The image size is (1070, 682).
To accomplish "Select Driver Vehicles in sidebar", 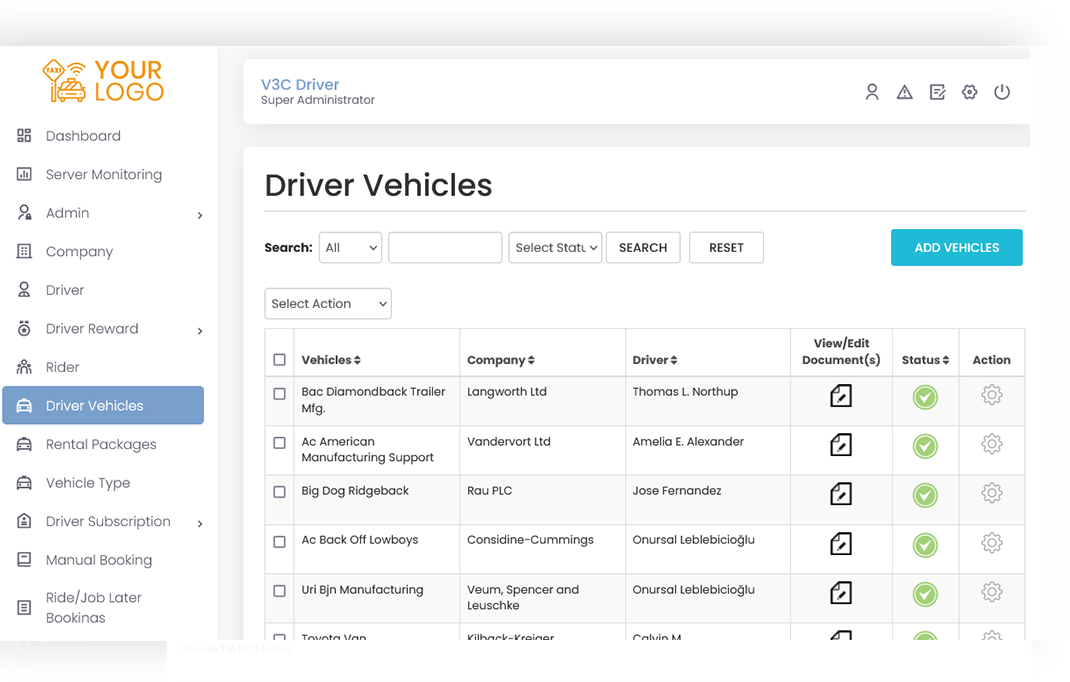I will [103, 406].
